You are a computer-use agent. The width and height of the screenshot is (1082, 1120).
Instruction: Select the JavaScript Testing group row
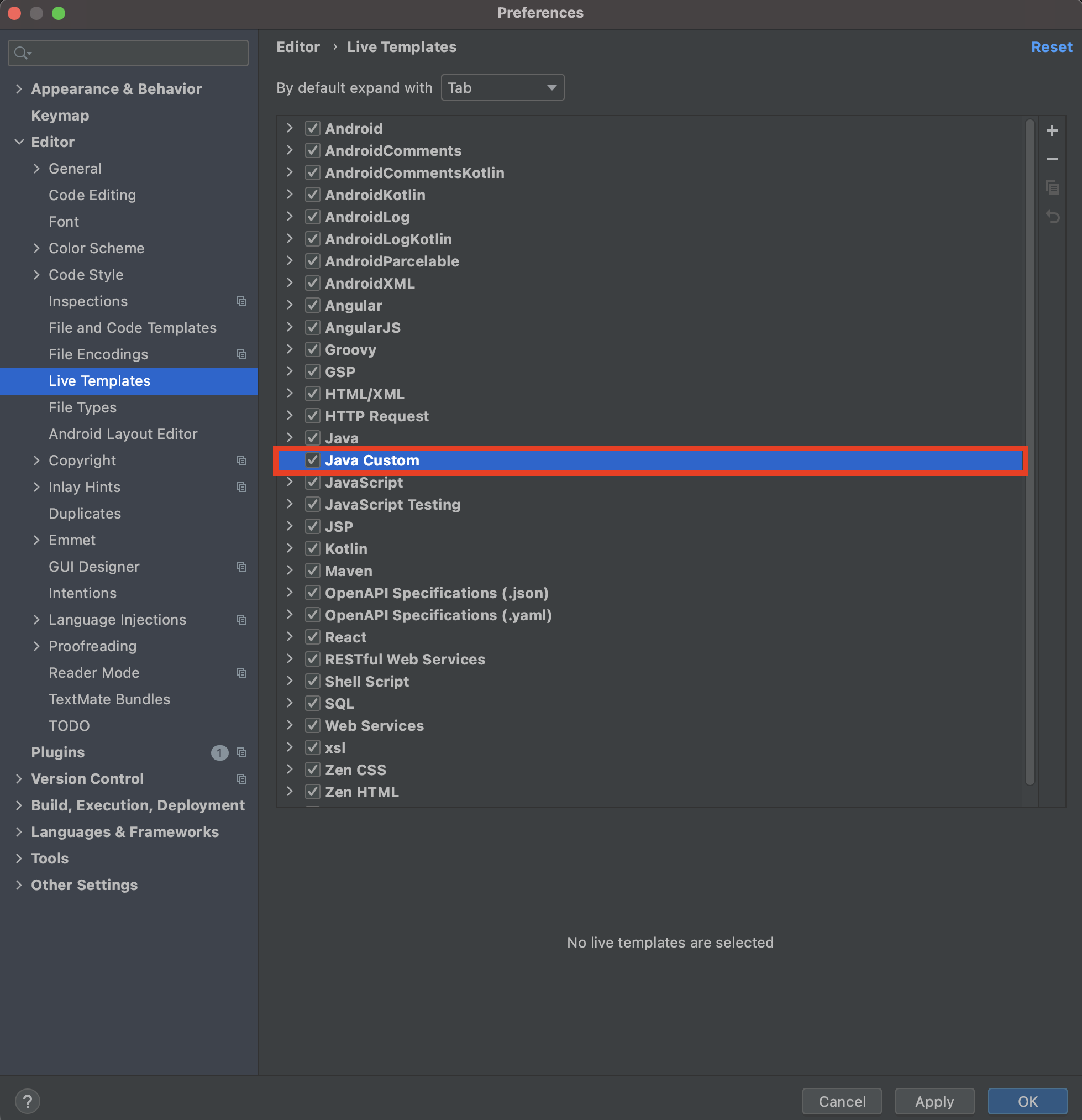click(650, 504)
